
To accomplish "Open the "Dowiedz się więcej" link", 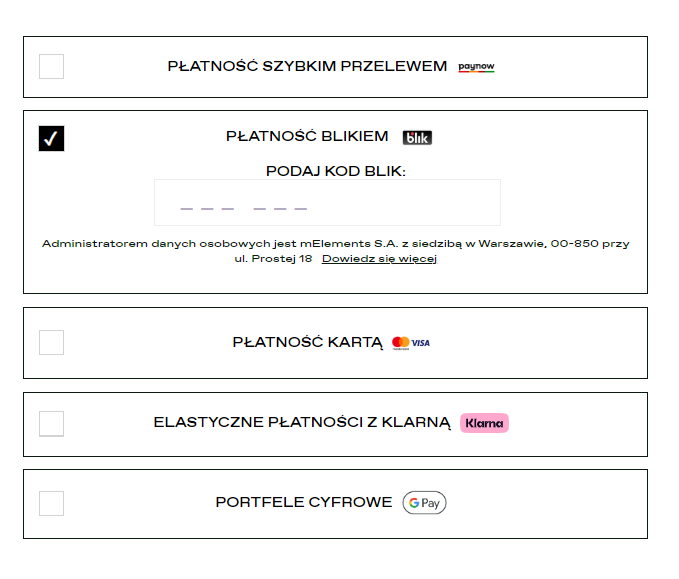I will pyautogui.click(x=379, y=259).
